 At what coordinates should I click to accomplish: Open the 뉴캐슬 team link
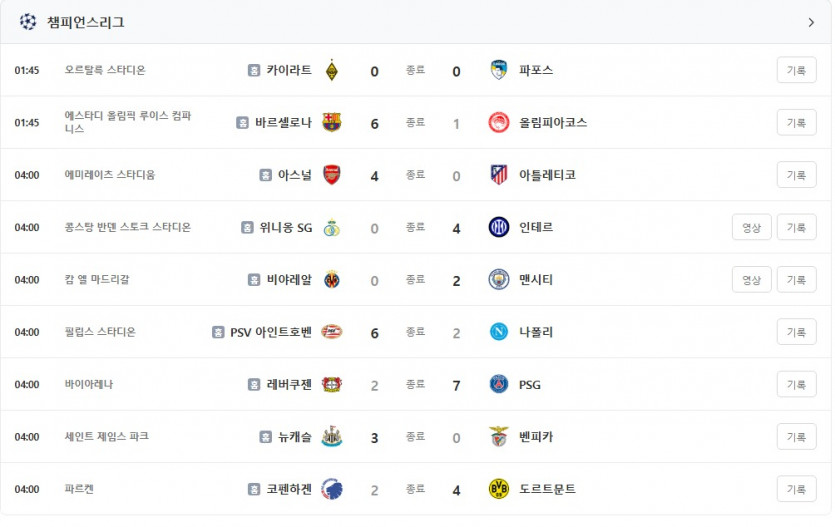(295, 437)
